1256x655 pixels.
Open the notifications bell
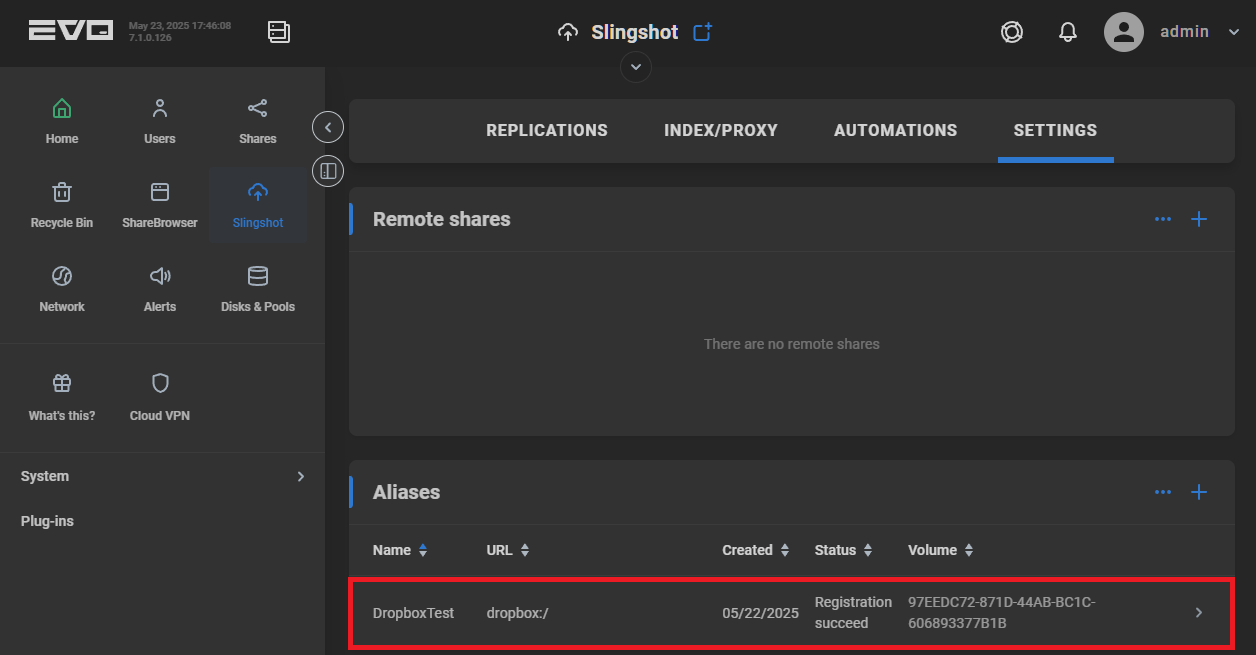point(1067,32)
